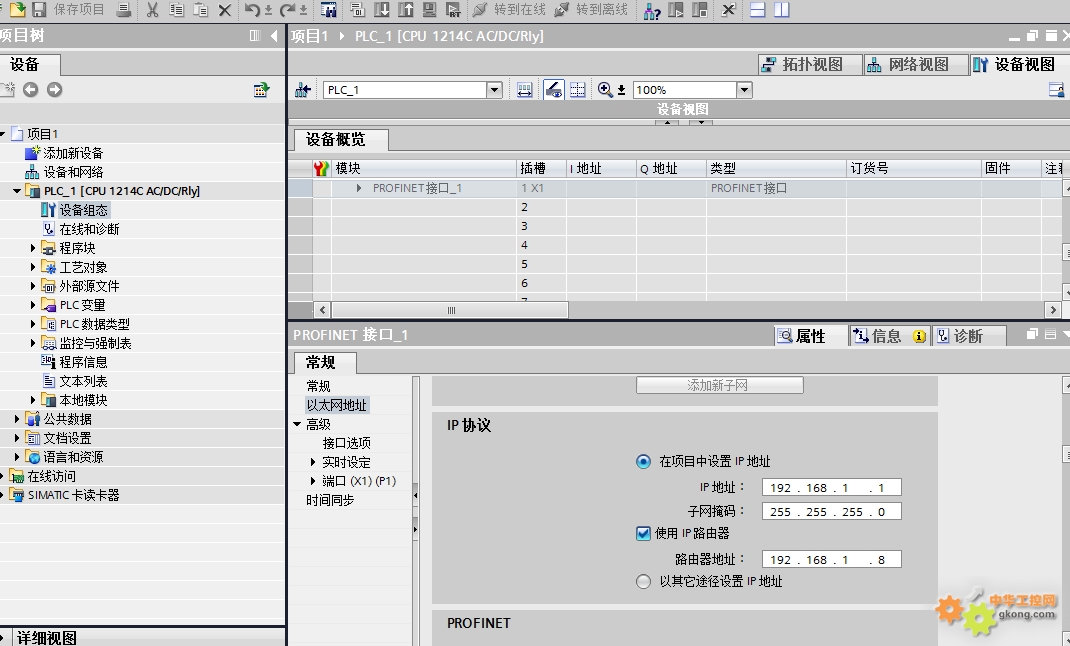The height and width of the screenshot is (646, 1070).
Task: Expand the PLC 变量 node
Action: pos(33,305)
